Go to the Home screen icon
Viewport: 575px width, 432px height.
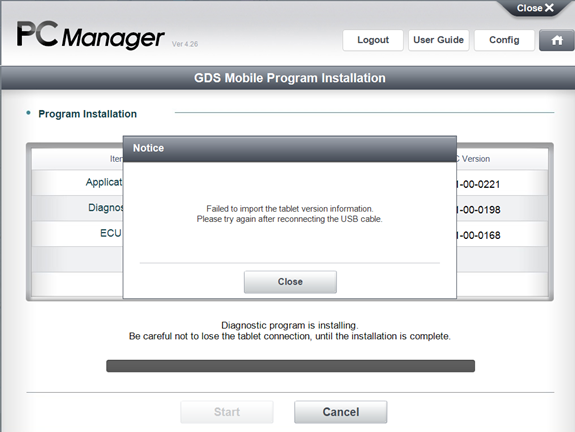[557, 40]
